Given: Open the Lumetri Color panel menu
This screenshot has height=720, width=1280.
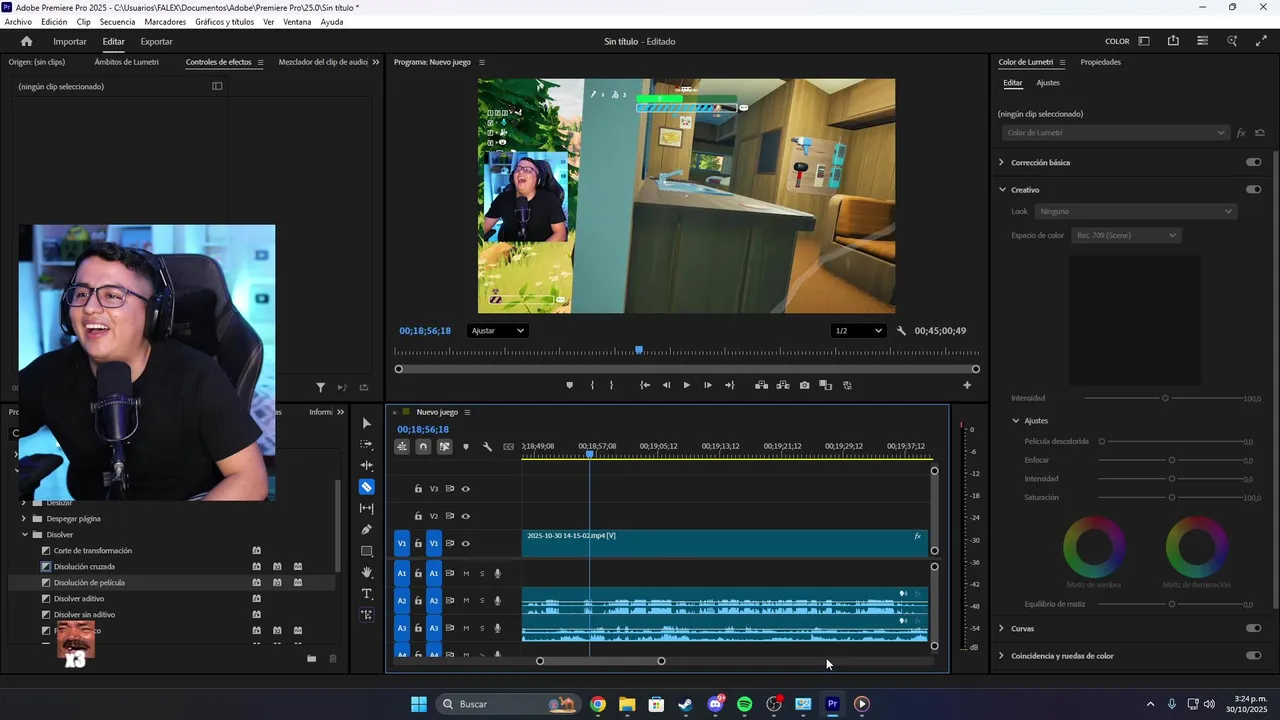Looking at the screenshot, I should [x=1062, y=62].
